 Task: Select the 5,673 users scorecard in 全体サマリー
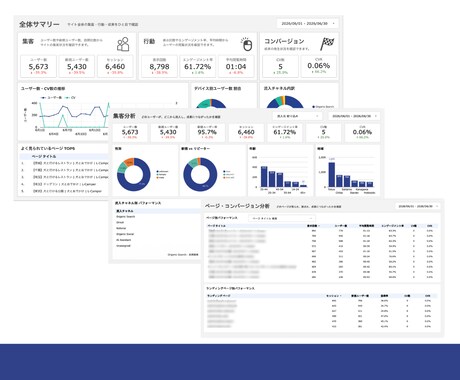coord(39,66)
